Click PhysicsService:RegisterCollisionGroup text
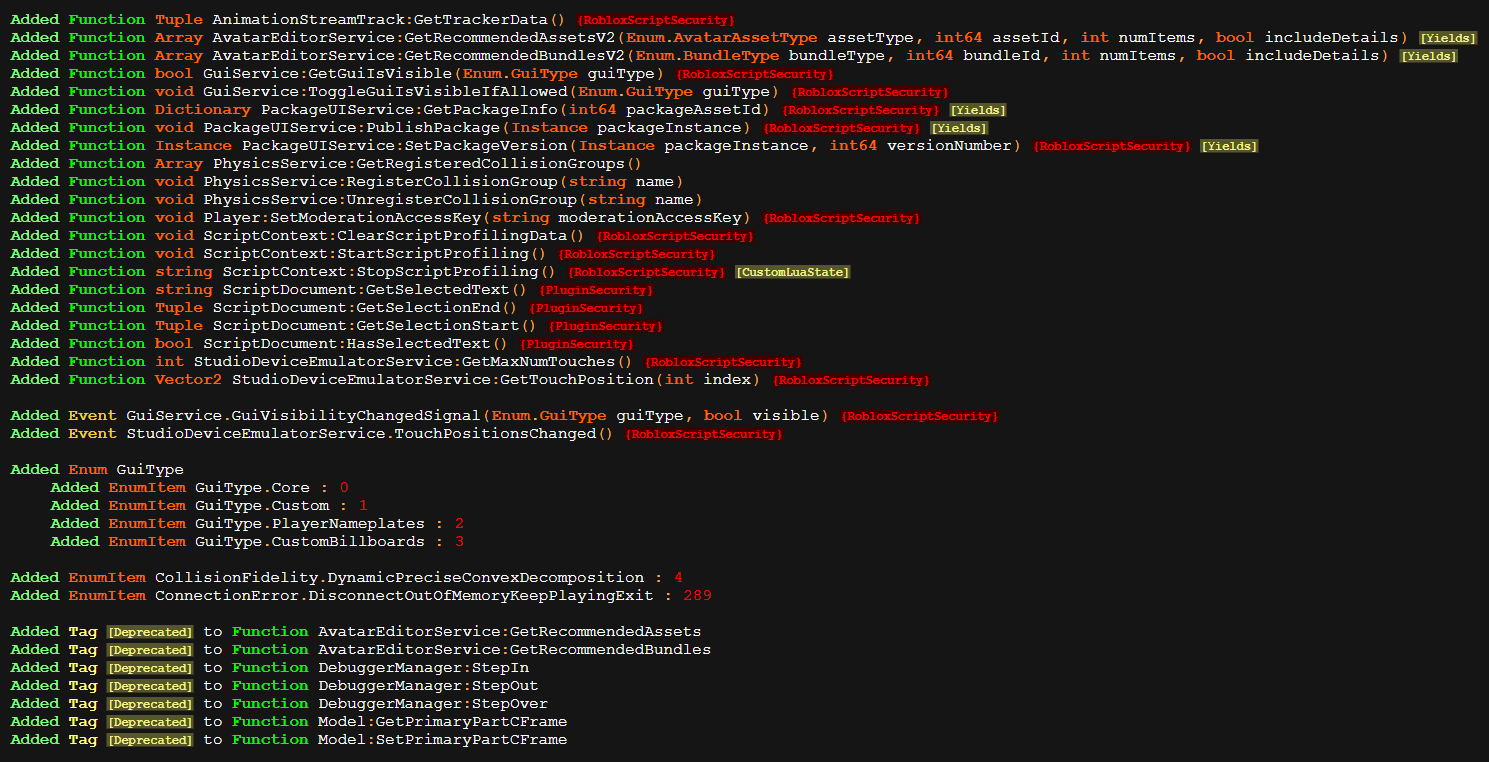Screen dimensions: 1489x762 point(380,181)
